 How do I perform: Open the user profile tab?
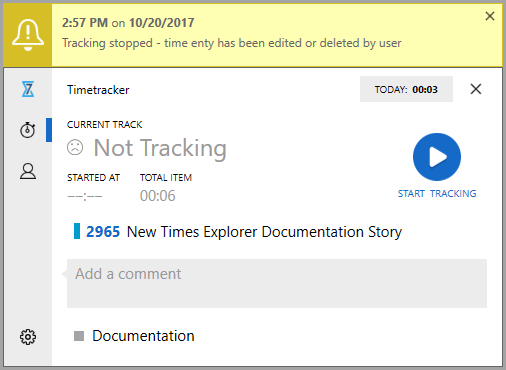(x=28, y=171)
